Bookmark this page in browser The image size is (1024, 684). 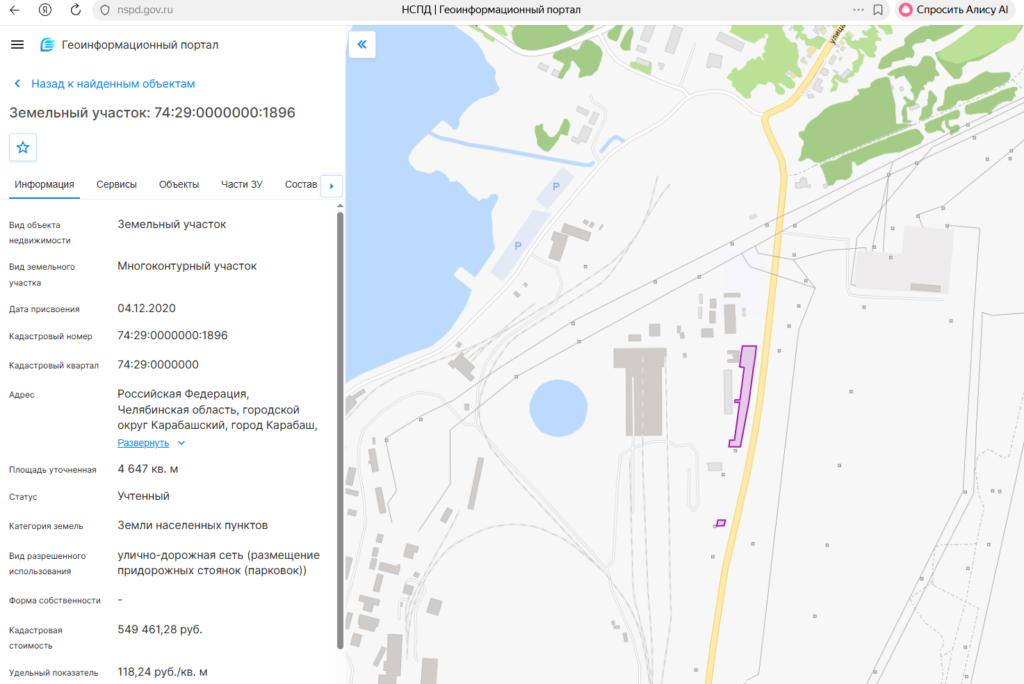pos(878,10)
